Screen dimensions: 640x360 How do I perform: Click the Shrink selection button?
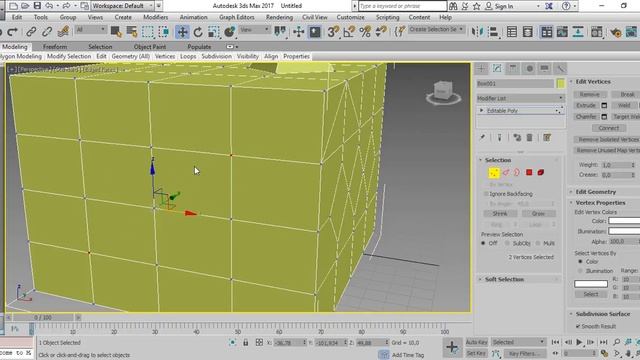[500, 214]
